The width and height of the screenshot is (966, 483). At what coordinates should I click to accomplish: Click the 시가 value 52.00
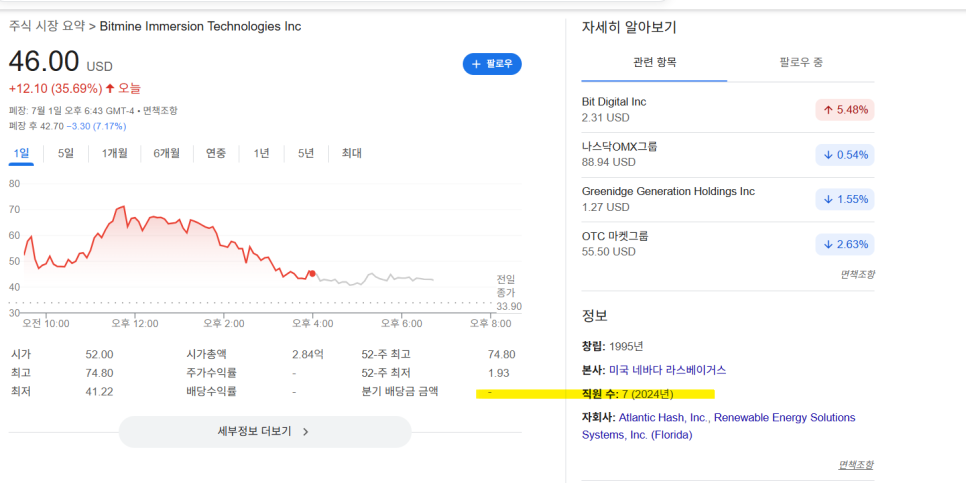[99, 354]
